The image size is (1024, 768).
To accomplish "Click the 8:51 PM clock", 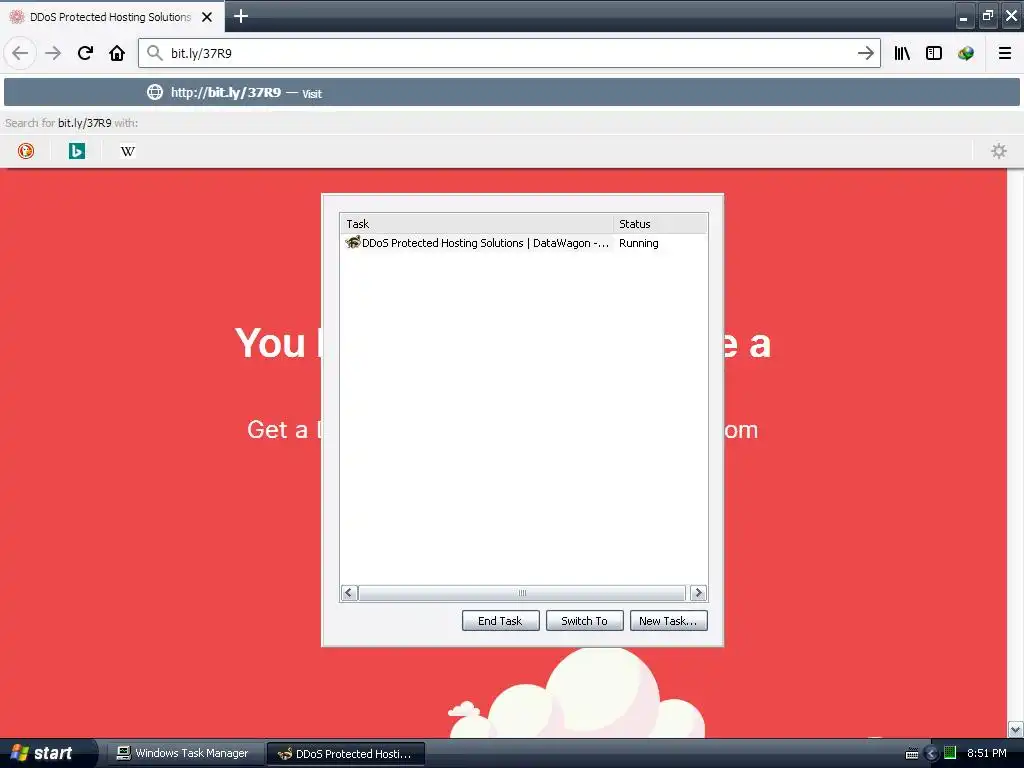I will [x=986, y=753].
